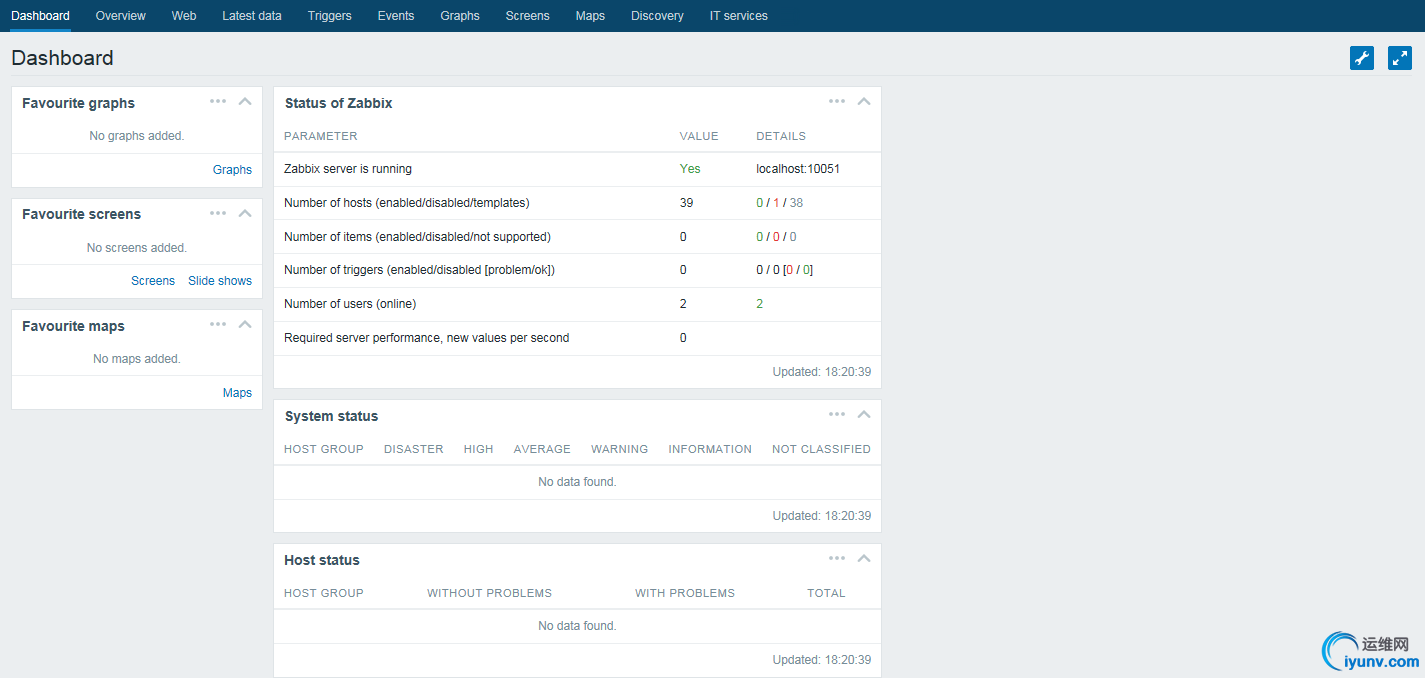Select 'Number of triggers' parameter text
This screenshot has height=678, width=1425.
(419, 270)
